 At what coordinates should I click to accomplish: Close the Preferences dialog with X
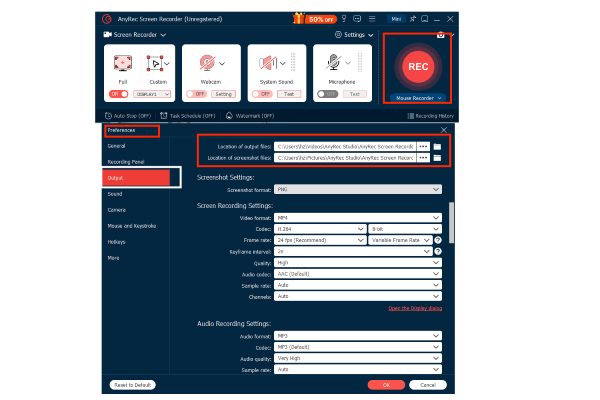[444, 130]
